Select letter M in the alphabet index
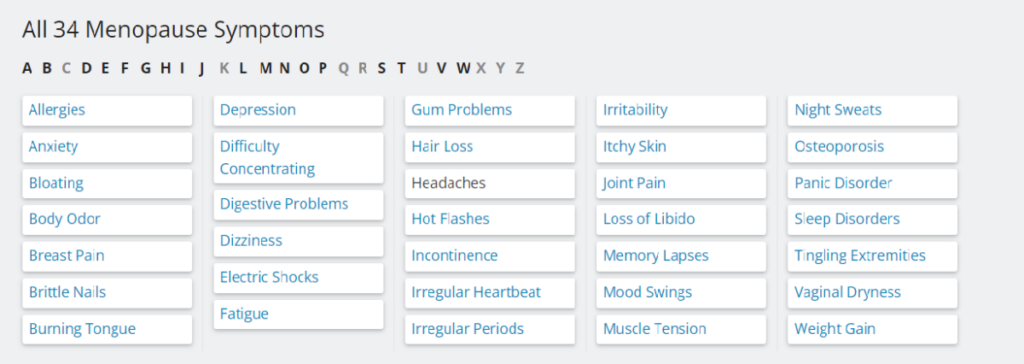This screenshot has height=364, width=1024. coord(265,68)
